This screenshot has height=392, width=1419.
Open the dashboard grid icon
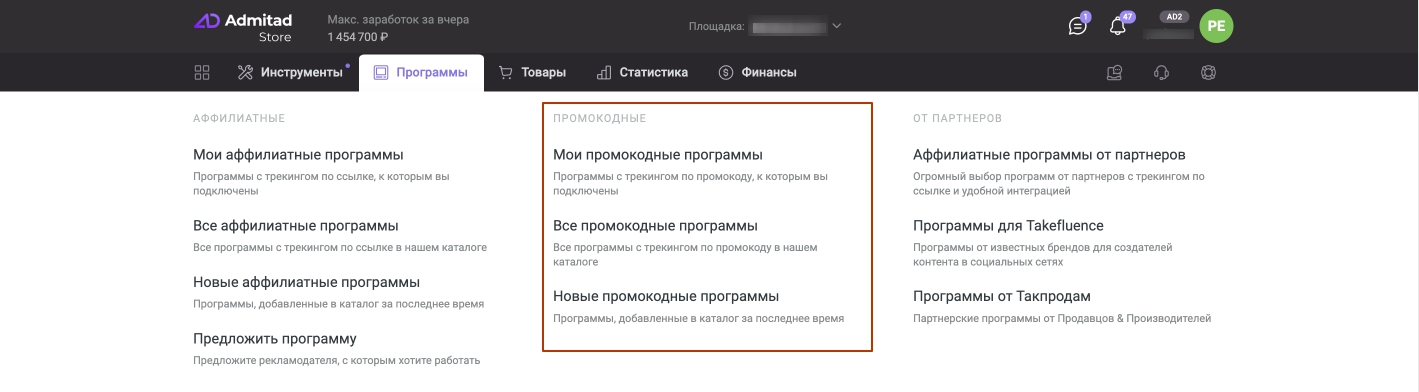pyautogui.click(x=202, y=72)
